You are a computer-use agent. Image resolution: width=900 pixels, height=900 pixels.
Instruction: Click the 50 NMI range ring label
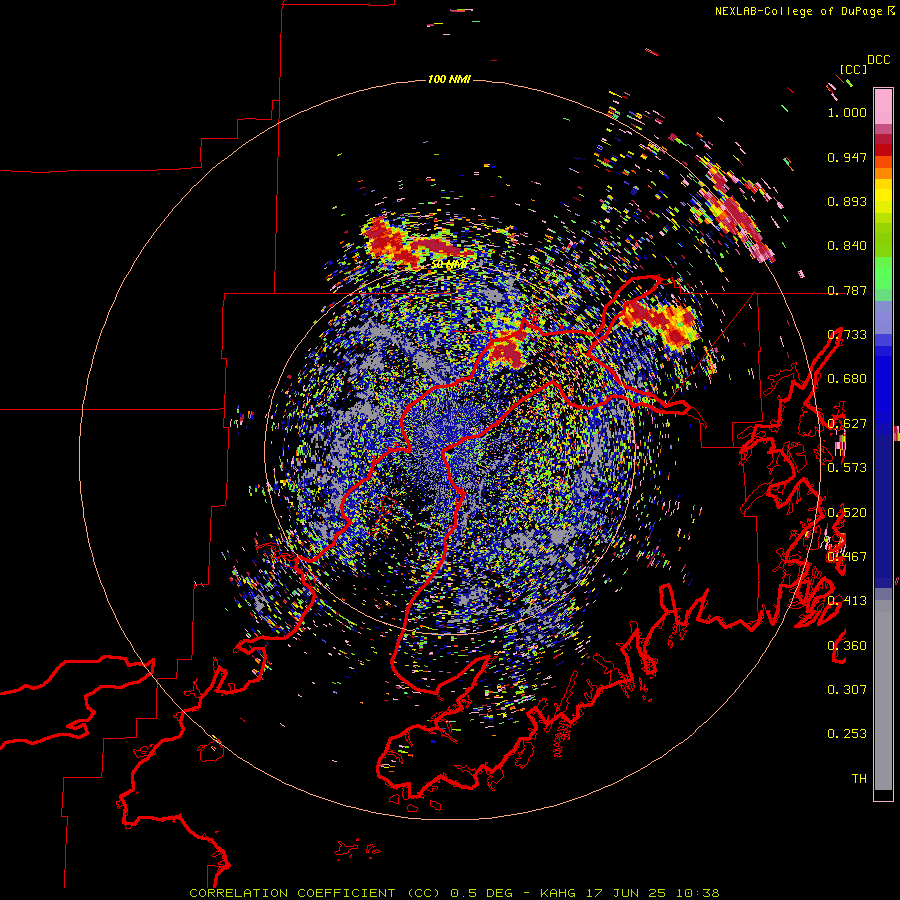pyautogui.click(x=449, y=265)
